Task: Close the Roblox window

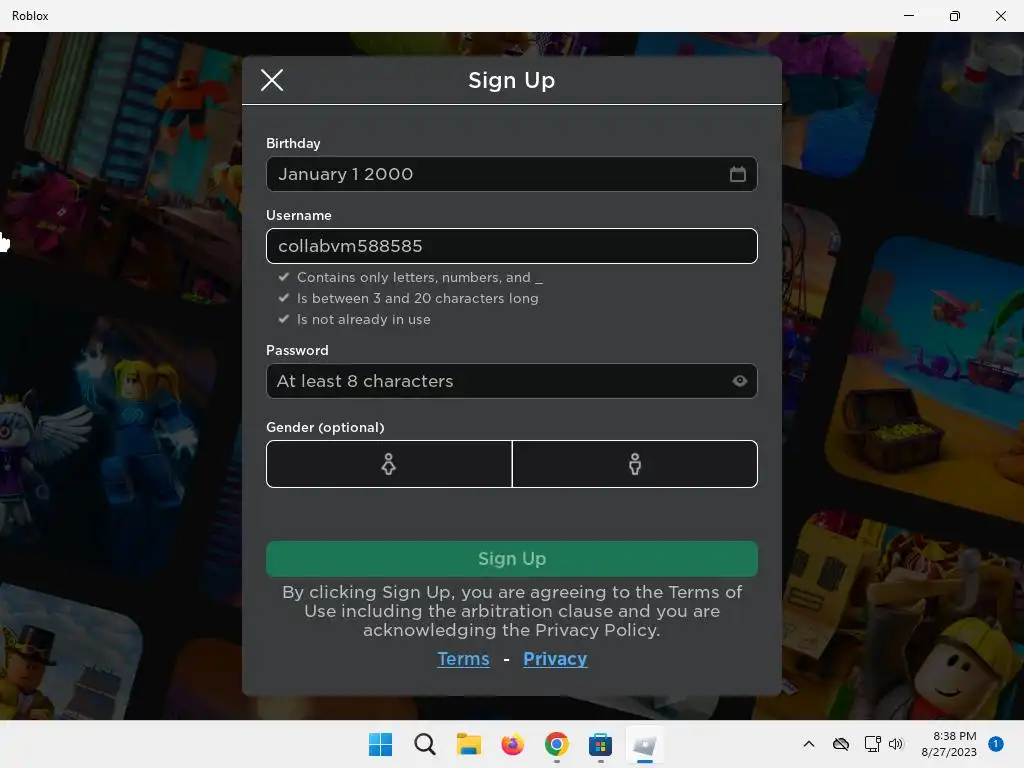Action: (x=1000, y=16)
